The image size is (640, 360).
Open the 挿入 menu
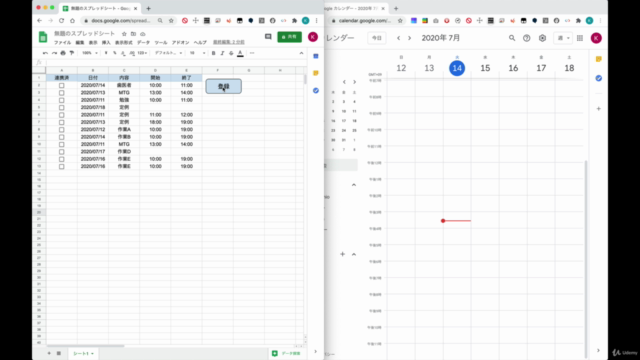106,42
